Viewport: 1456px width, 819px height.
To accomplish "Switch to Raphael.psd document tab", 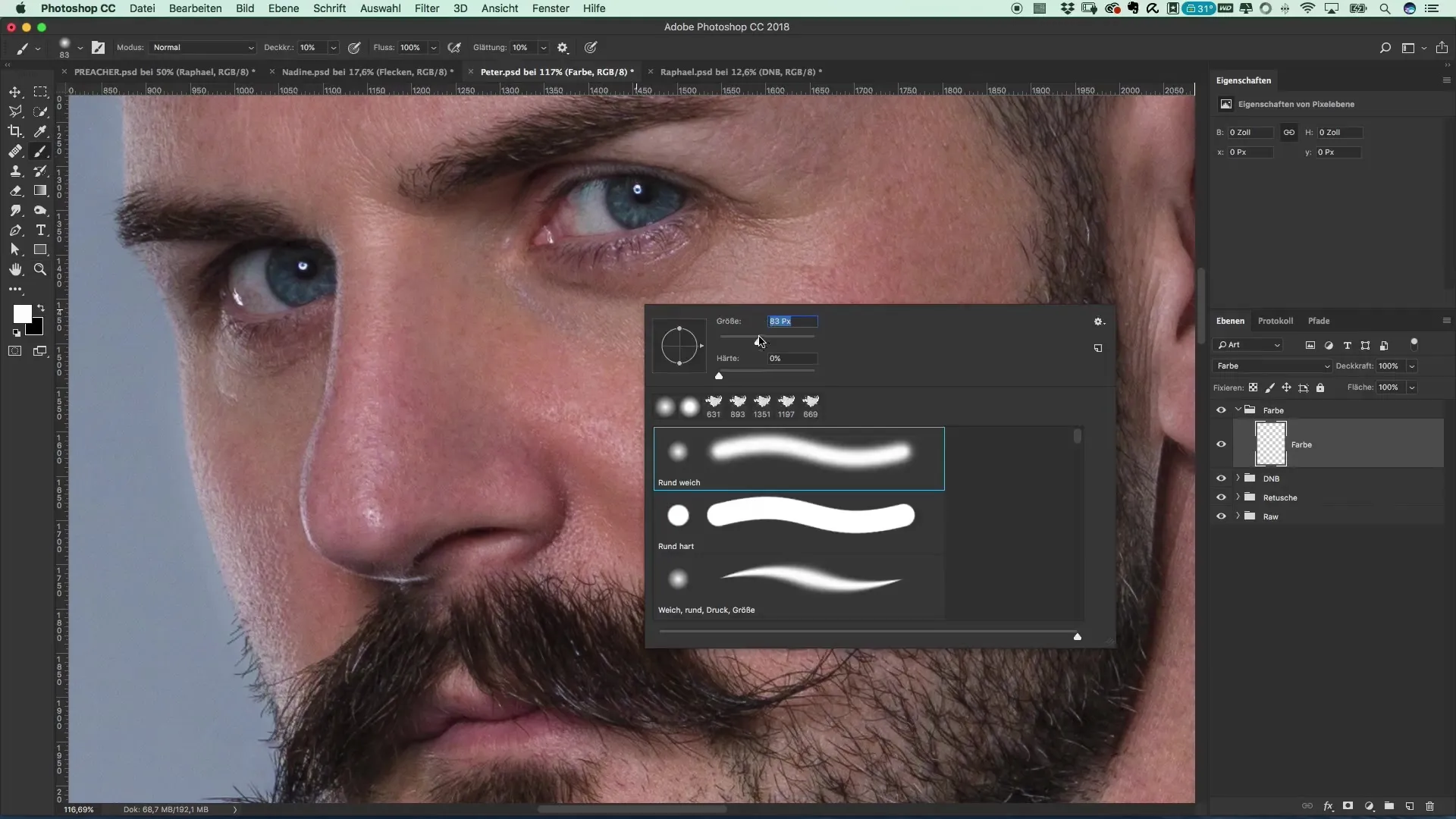I will 741,72.
